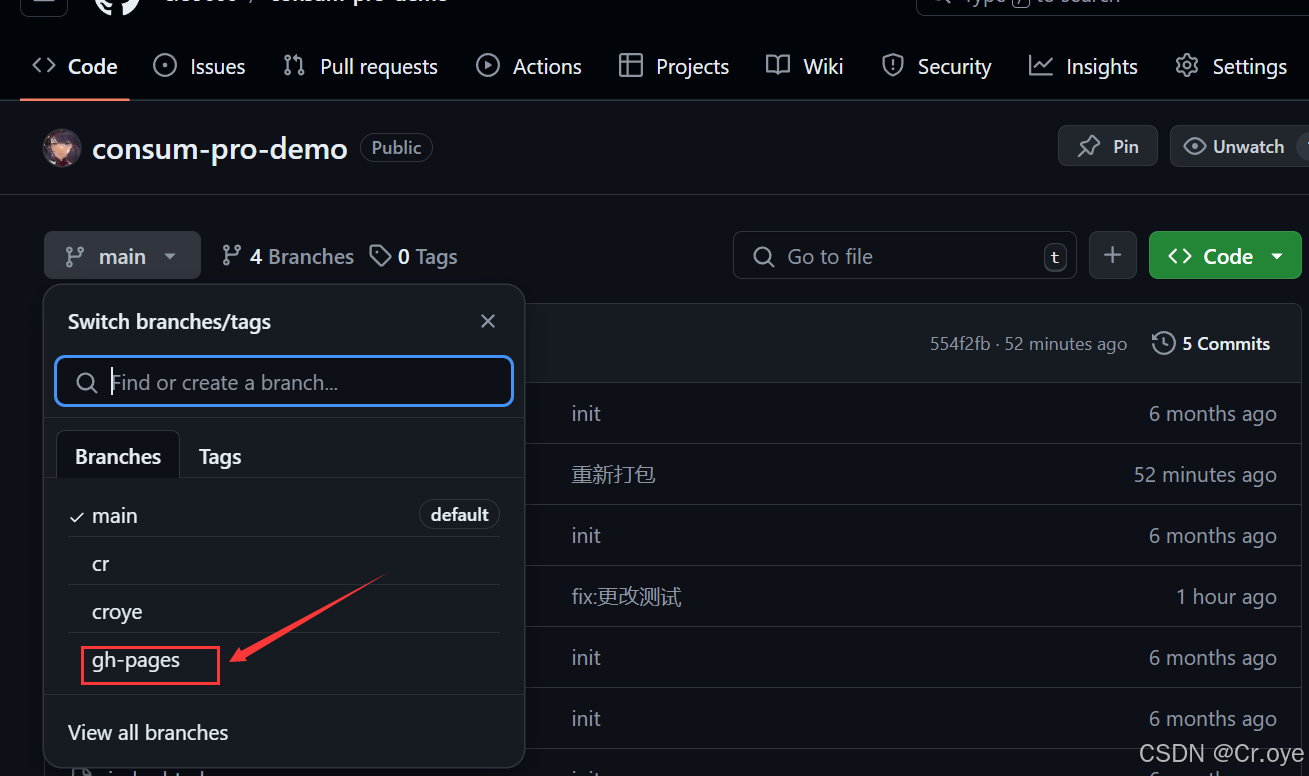Click the Wiki book icon
This screenshot has height=776, width=1309.
(778, 66)
